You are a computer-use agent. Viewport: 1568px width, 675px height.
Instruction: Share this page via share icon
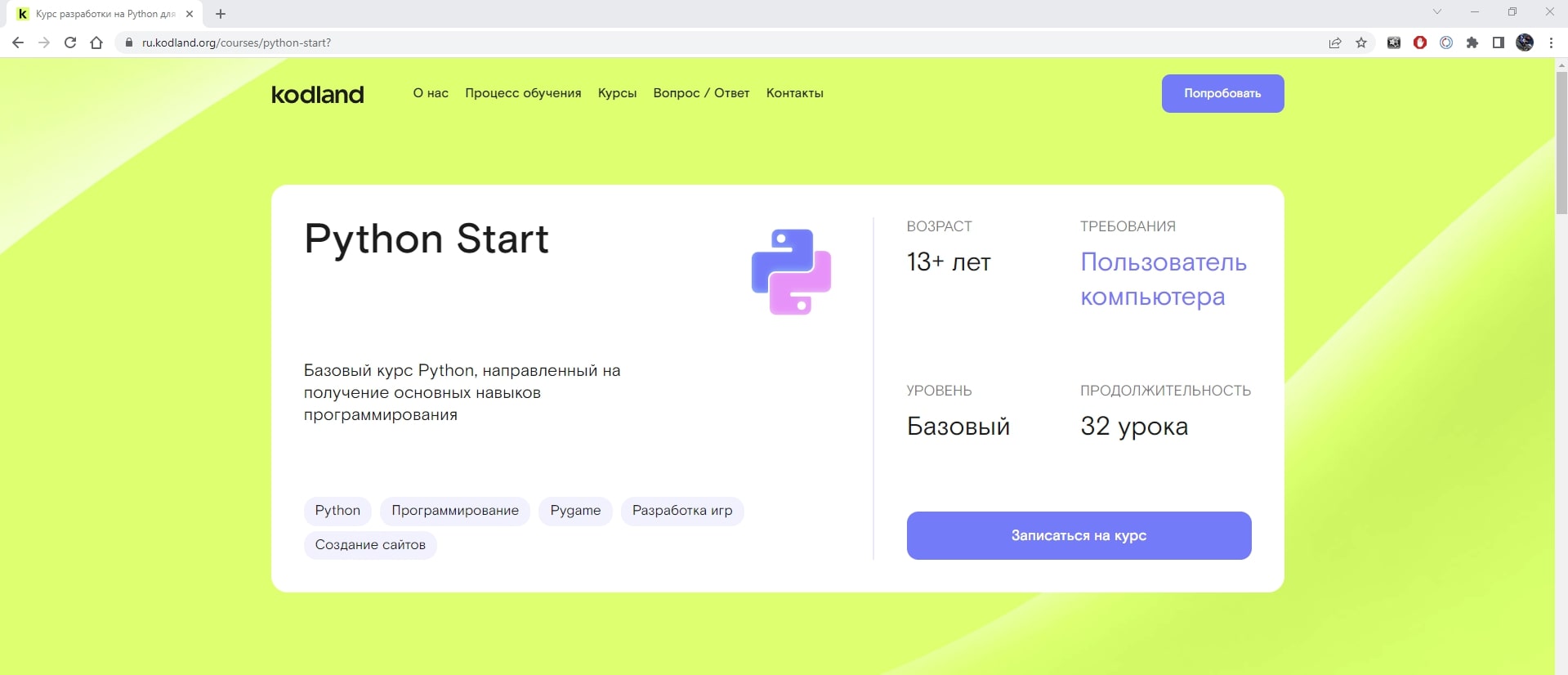pyautogui.click(x=1335, y=42)
